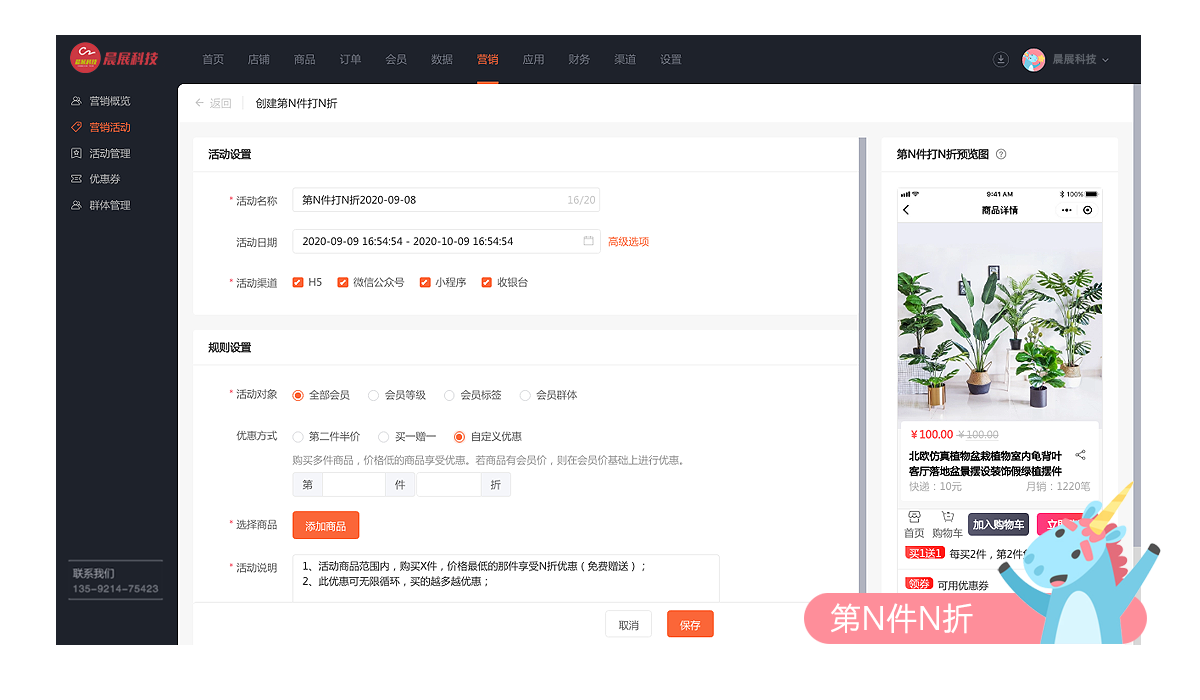1200x700 pixels.
Task: Click the calendar icon in date field
Action: [x=588, y=241]
